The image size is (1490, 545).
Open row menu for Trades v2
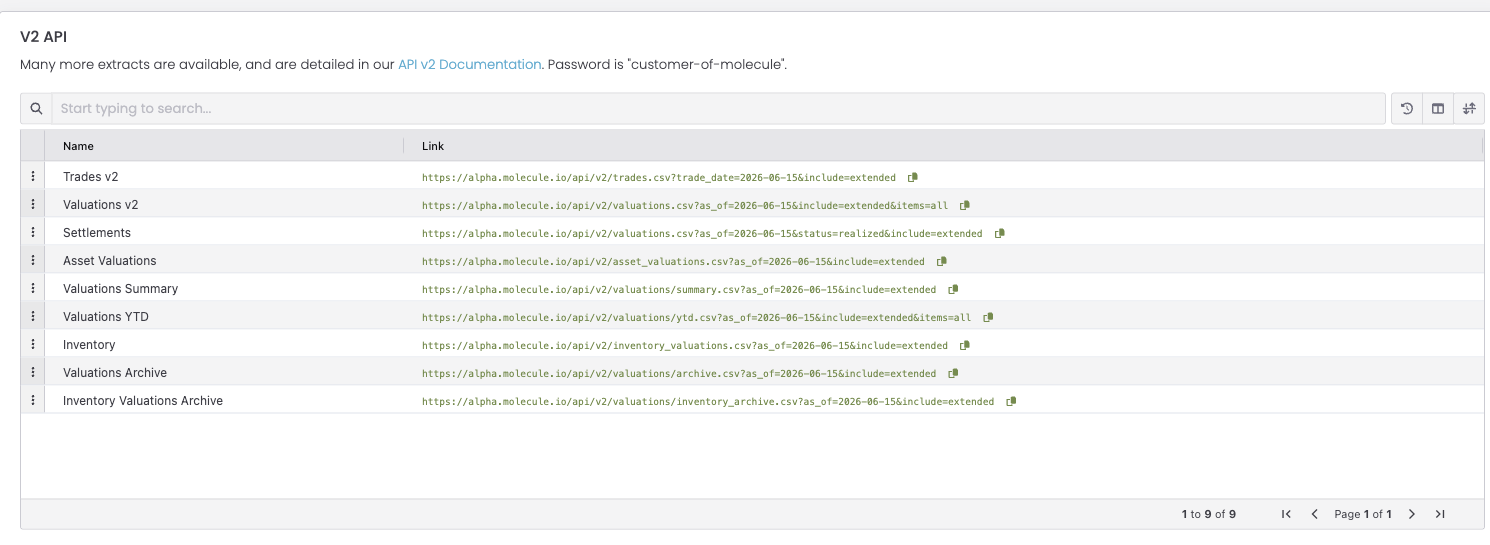[33, 176]
